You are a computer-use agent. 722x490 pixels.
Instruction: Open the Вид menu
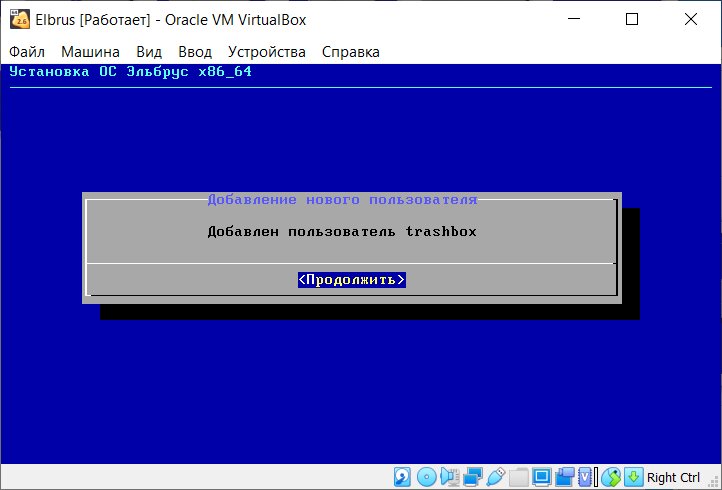149,52
